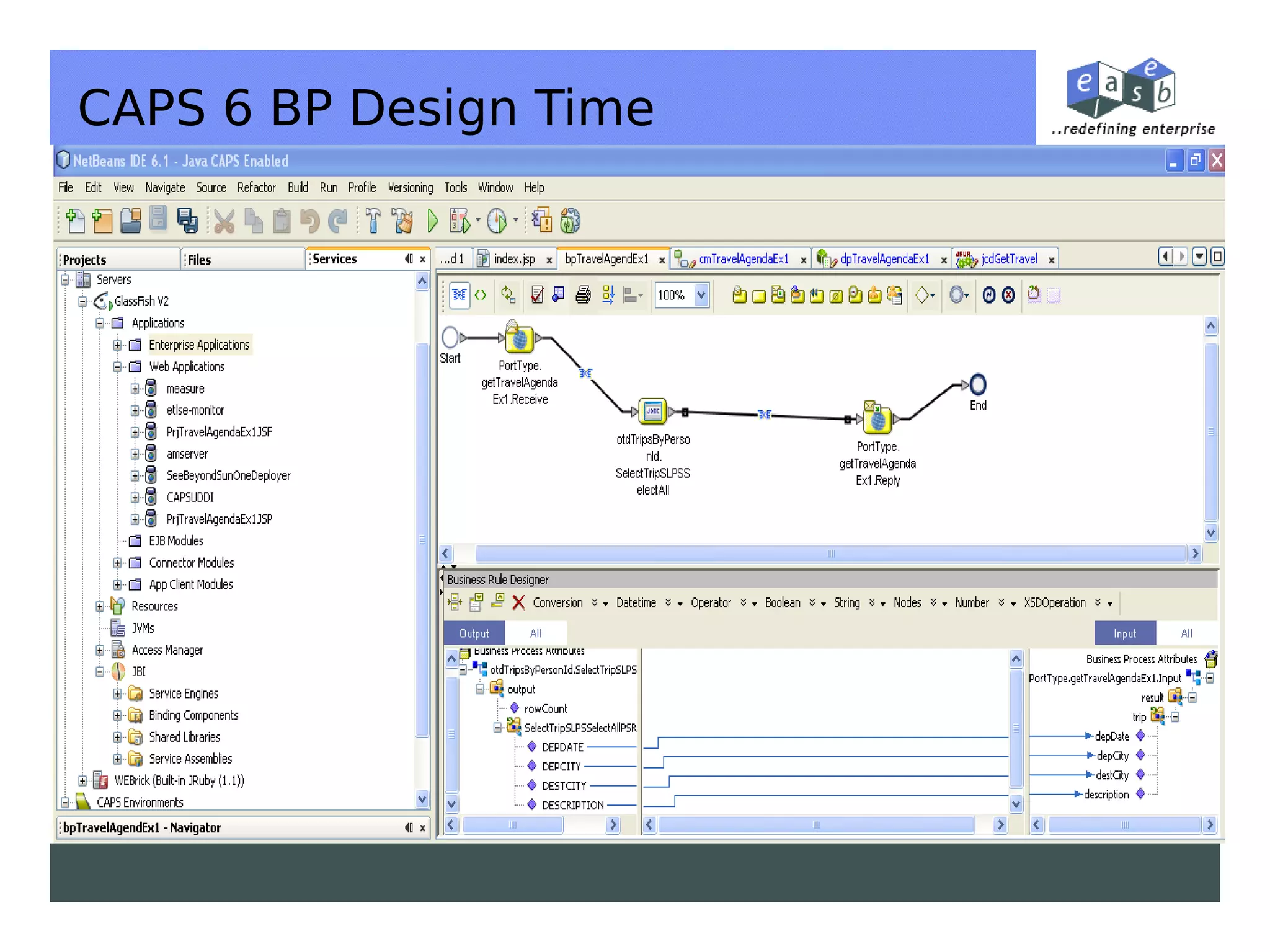Open the String functions palette

tap(846, 602)
